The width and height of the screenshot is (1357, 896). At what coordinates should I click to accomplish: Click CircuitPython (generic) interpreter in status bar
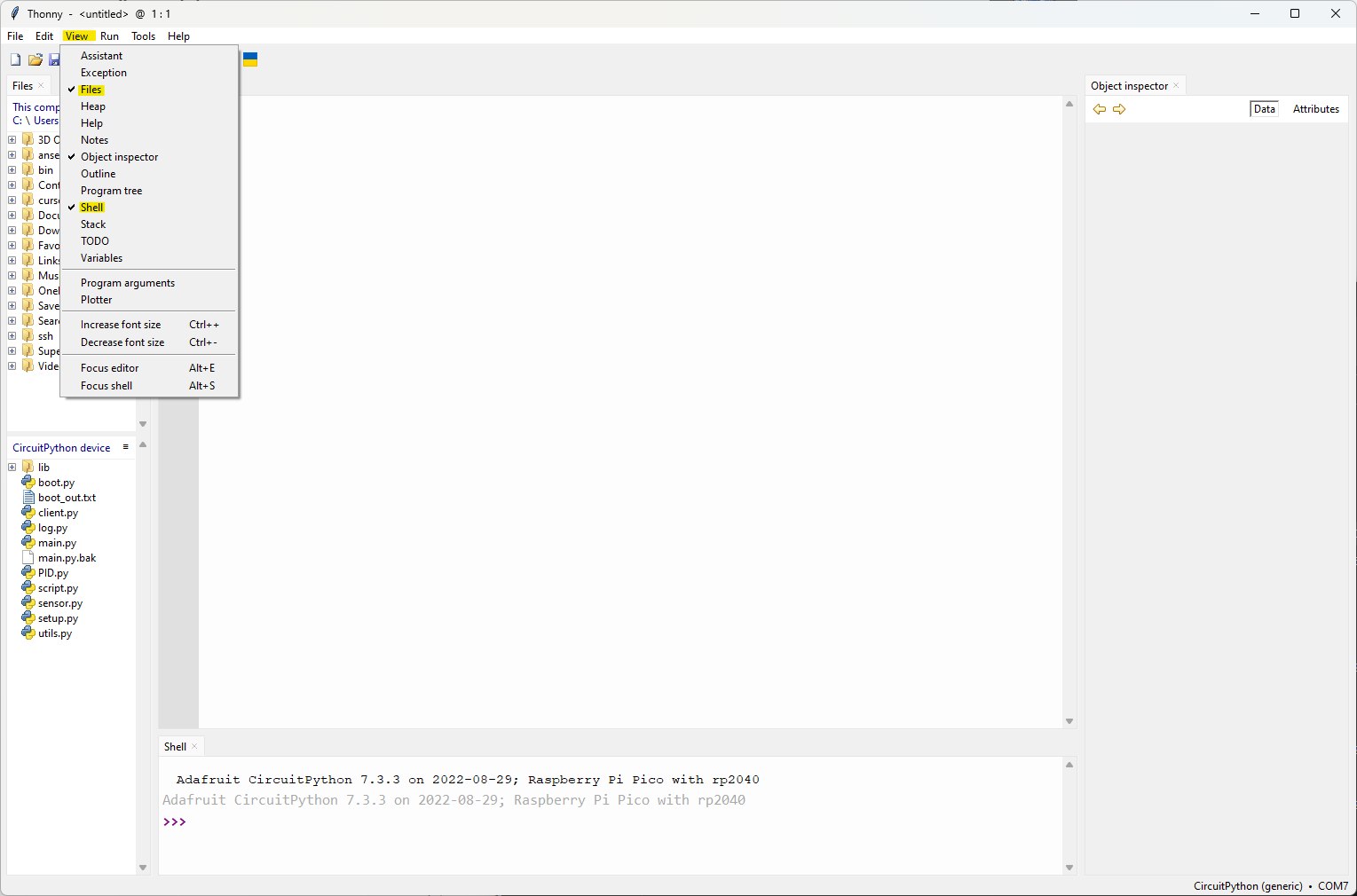[x=1248, y=886]
